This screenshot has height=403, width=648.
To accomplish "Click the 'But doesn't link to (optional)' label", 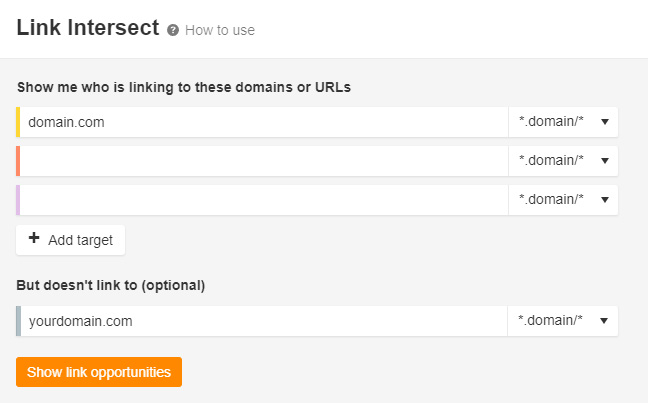I will point(111,285).
